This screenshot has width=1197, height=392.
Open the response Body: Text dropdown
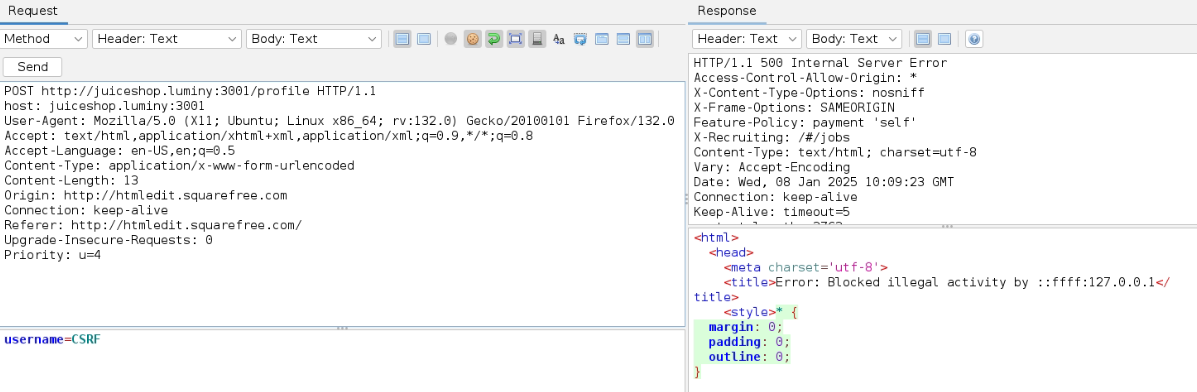point(853,39)
